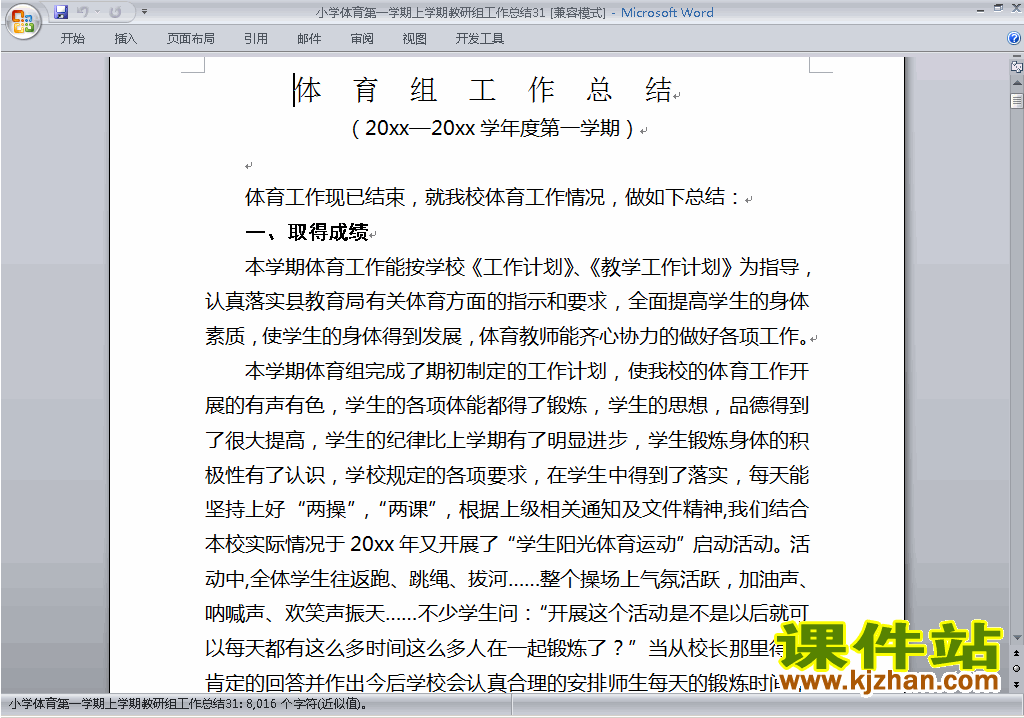
Task: Select the 邮件 ribbon tab
Action: click(309, 39)
